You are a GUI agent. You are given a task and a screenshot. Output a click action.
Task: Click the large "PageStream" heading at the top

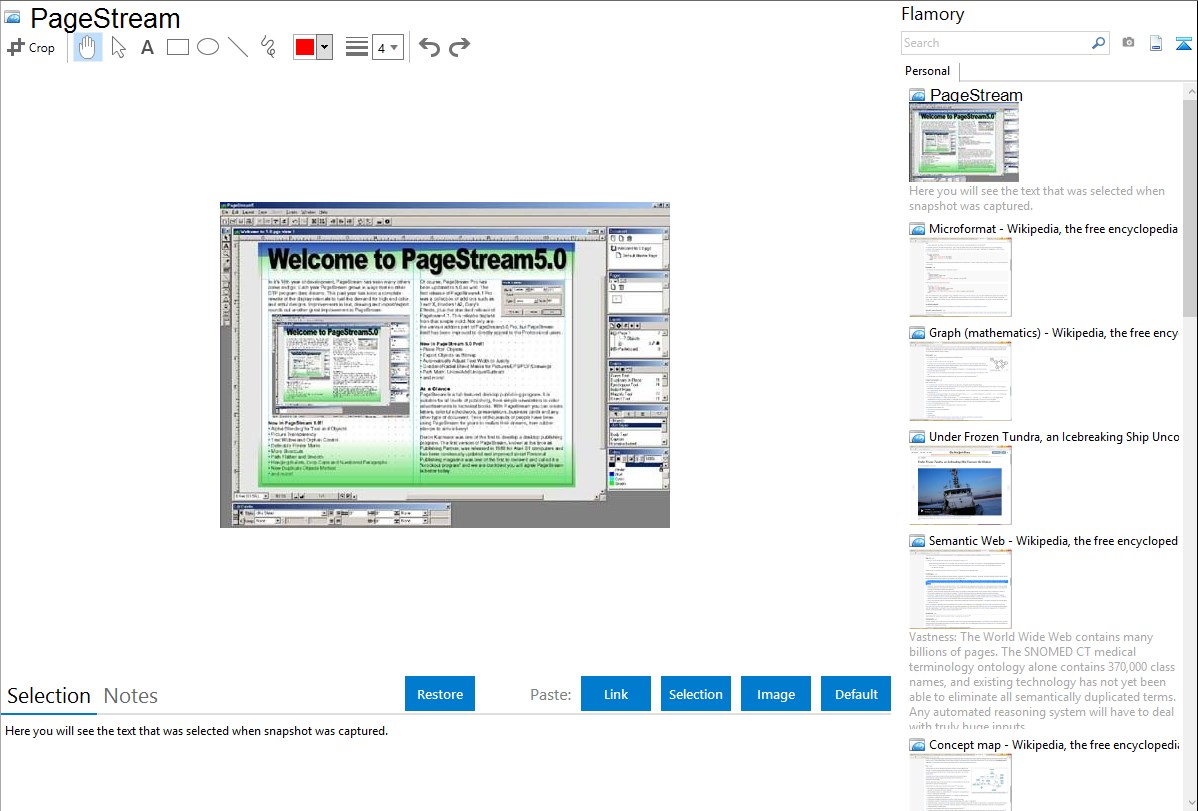pos(105,18)
